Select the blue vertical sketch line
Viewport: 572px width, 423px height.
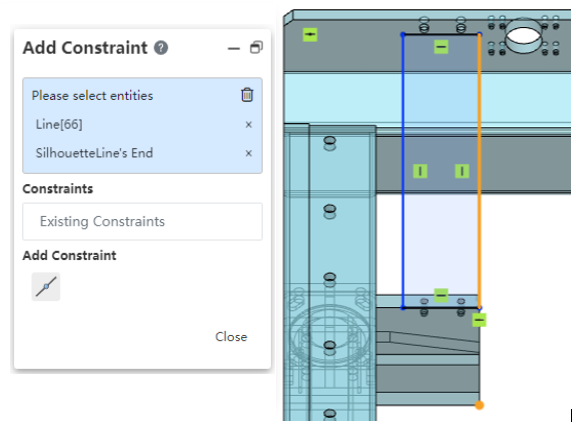click(403, 171)
